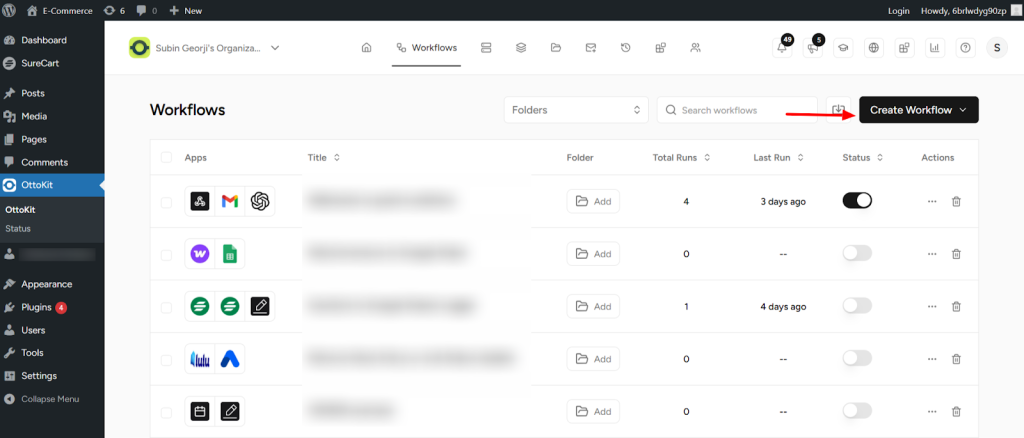Click the import workflow icon beside search
The width and height of the screenshot is (1024, 438).
click(838, 110)
